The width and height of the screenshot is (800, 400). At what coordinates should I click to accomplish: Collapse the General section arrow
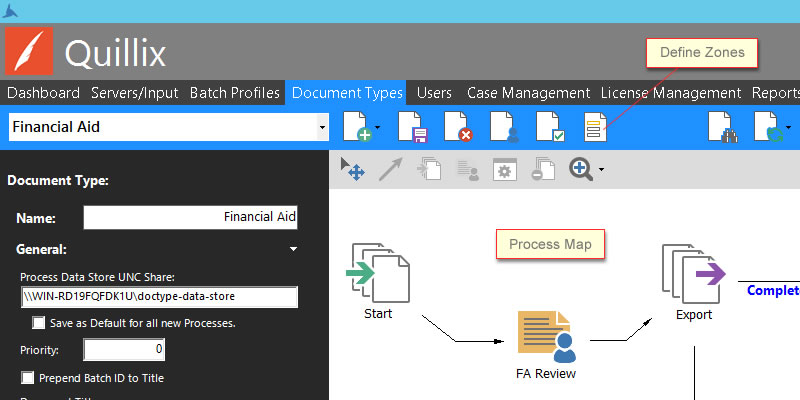pos(293,249)
